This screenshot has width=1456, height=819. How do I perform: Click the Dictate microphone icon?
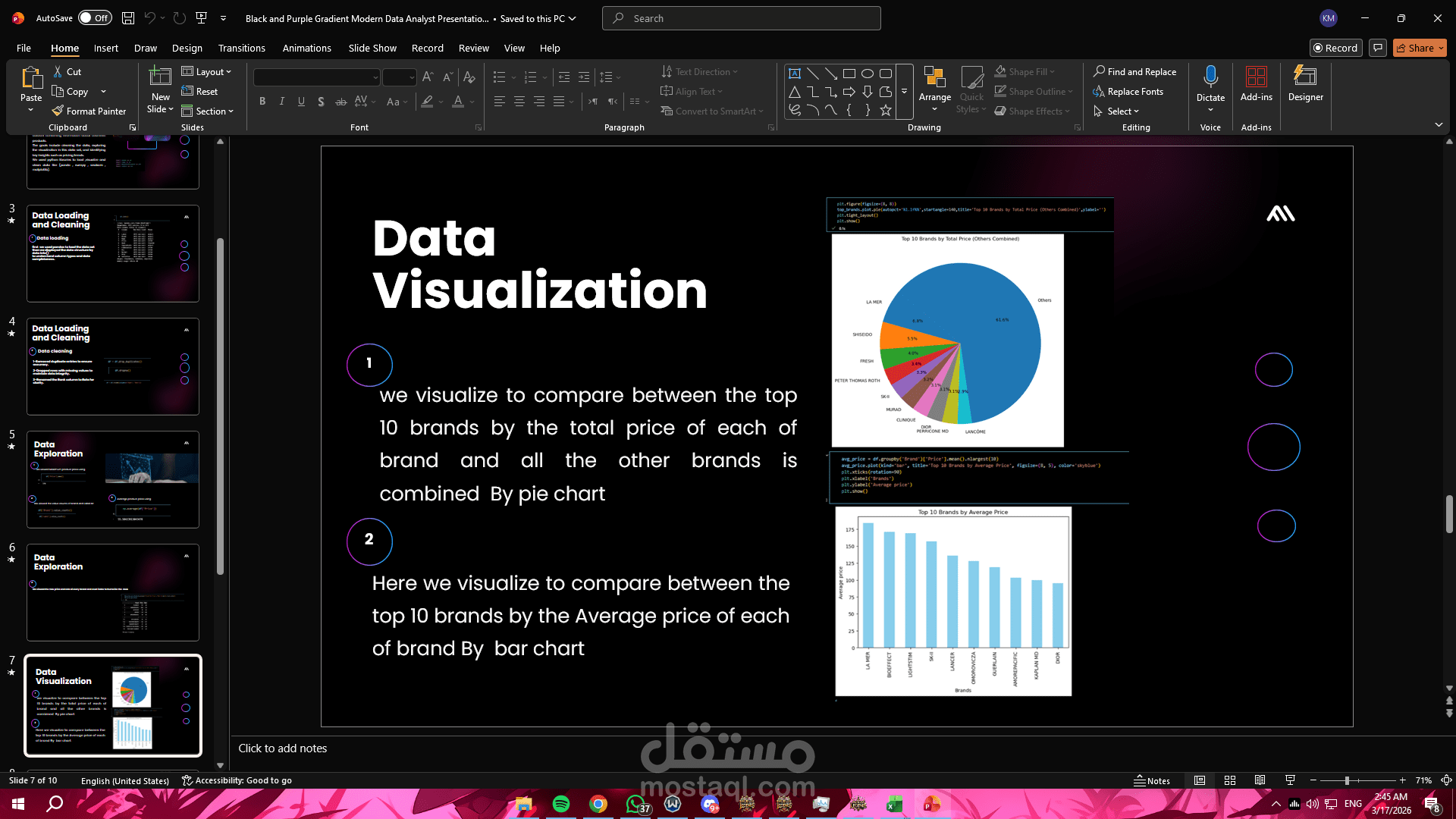click(x=1210, y=77)
